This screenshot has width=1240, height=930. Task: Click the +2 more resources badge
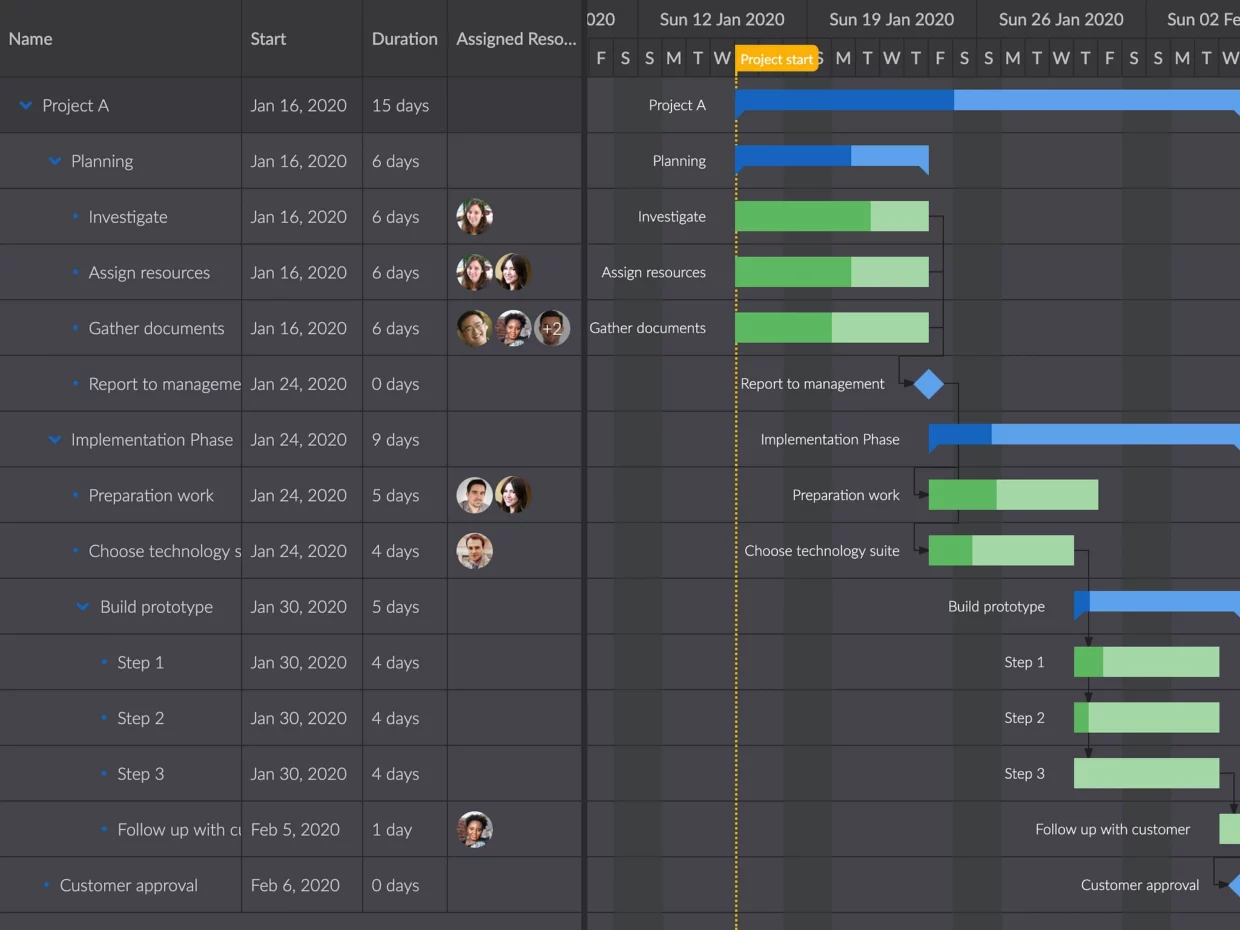[552, 328]
